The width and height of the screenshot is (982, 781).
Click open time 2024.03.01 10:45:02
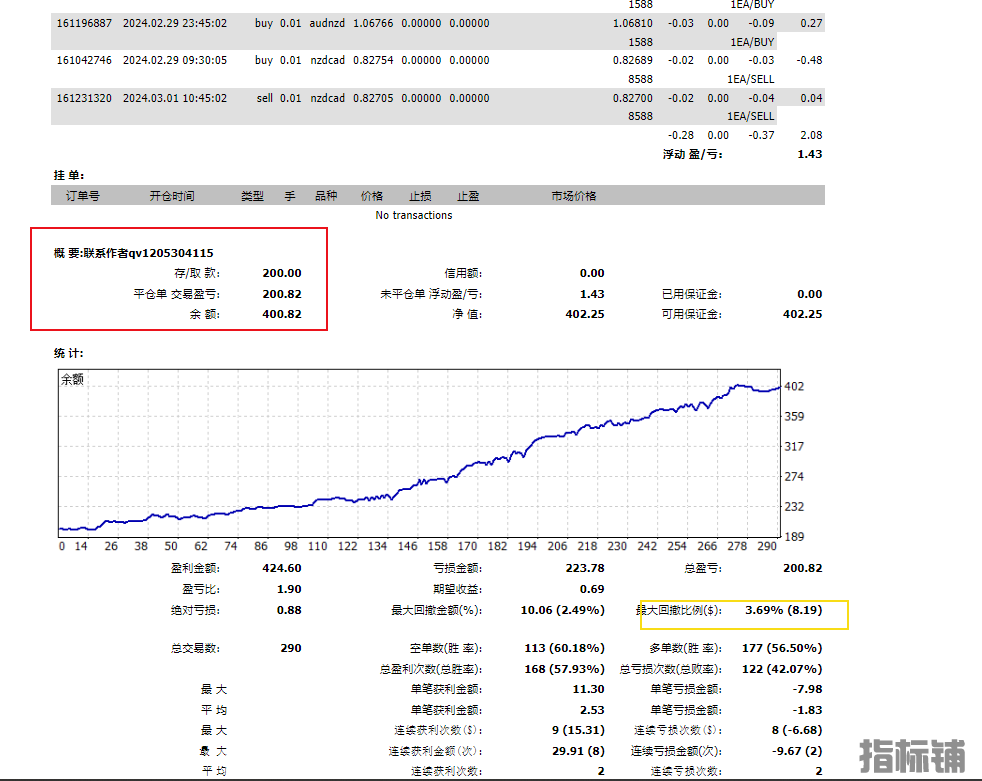tap(175, 98)
